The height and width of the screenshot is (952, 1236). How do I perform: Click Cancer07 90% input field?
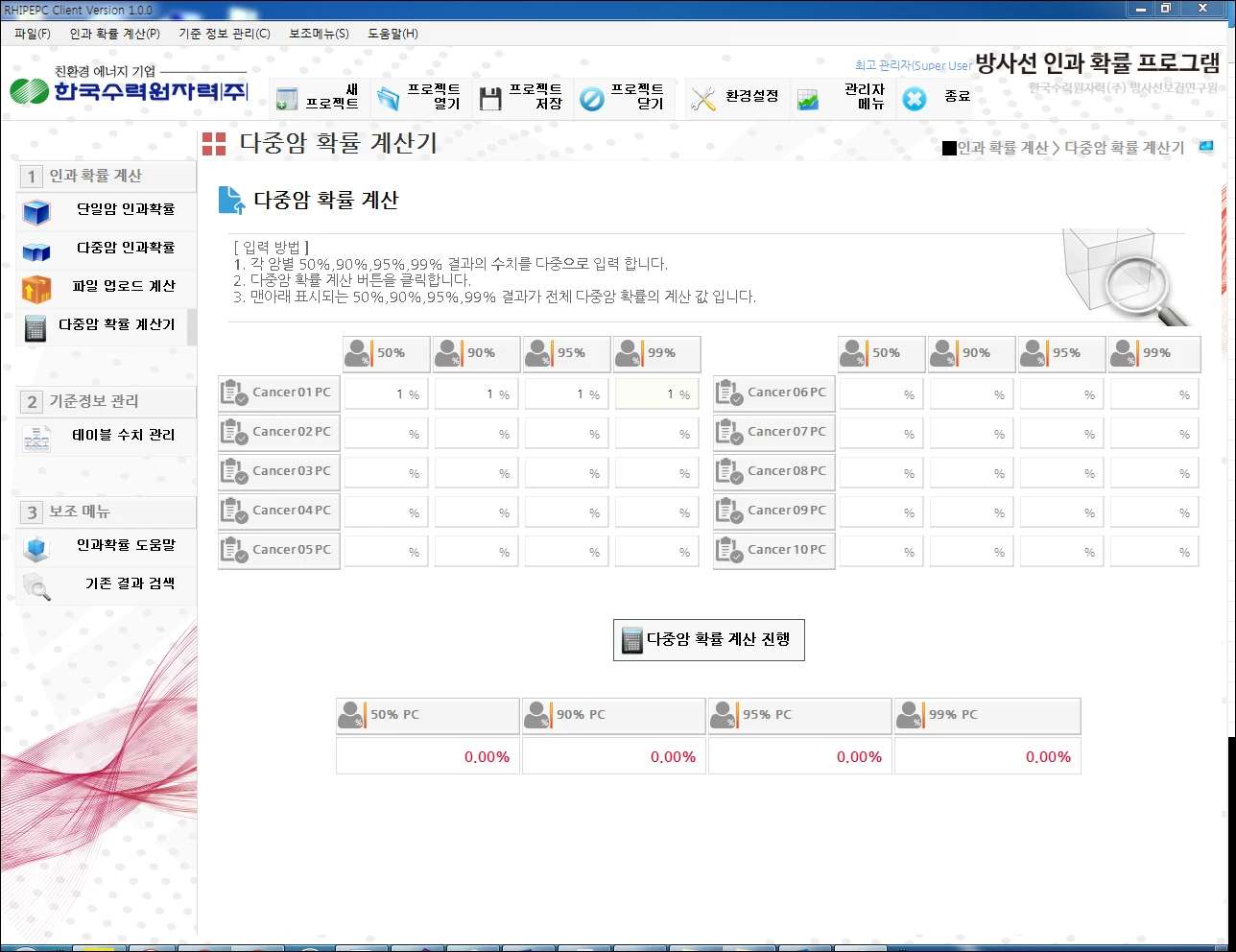pos(972,433)
